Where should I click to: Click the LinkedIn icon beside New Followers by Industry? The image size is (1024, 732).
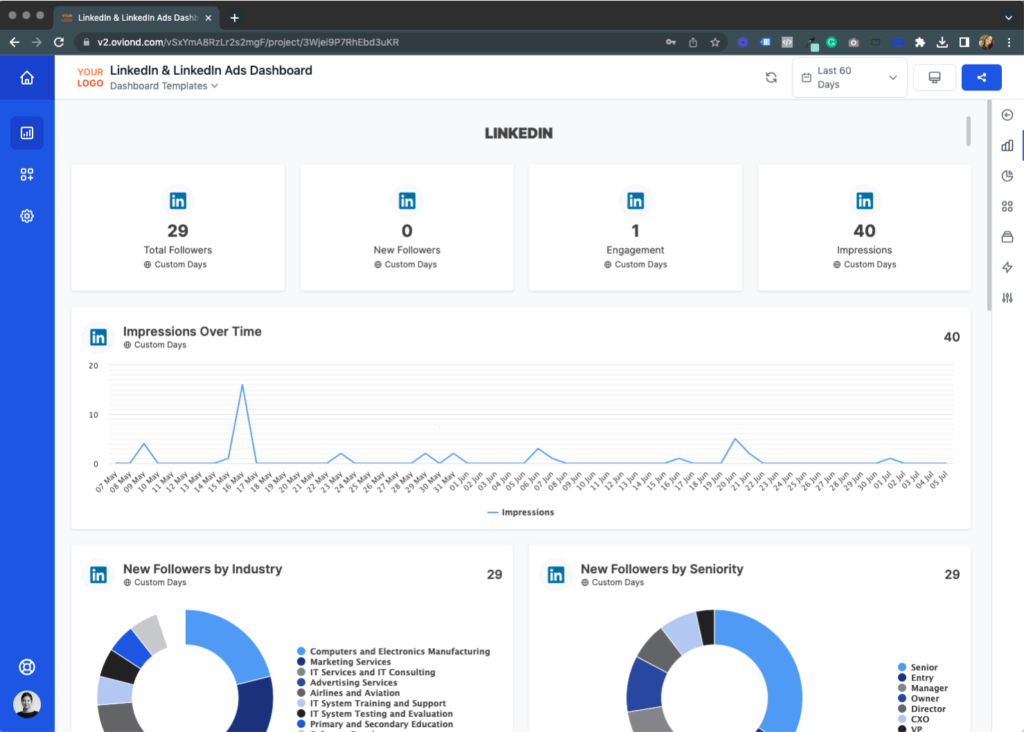click(98, 575)
